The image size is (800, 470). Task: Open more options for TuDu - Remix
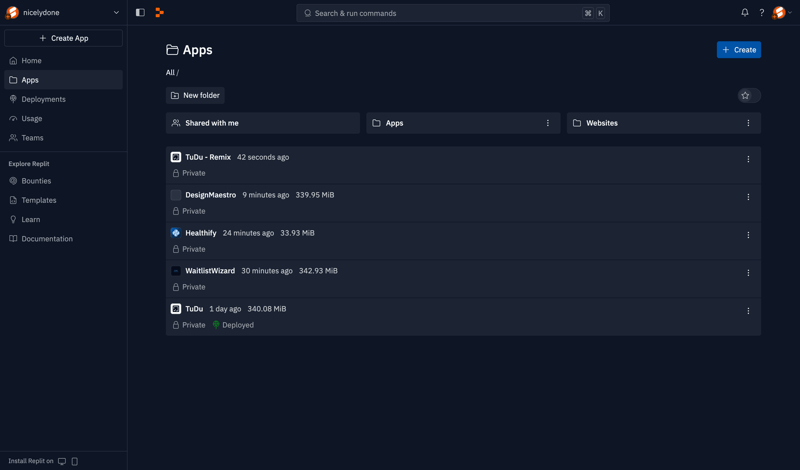point(748,159)
